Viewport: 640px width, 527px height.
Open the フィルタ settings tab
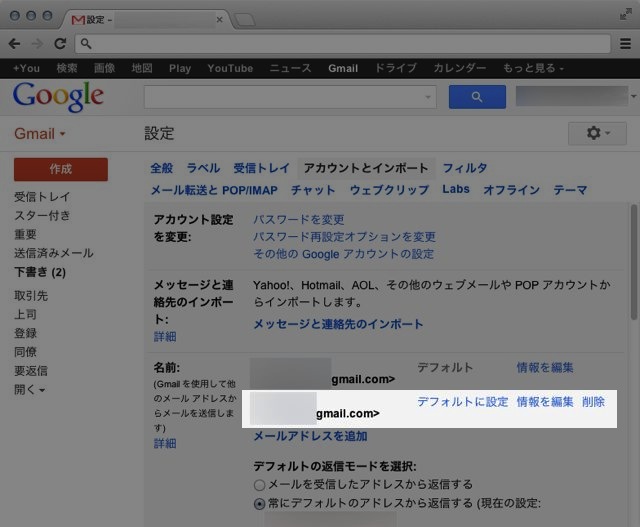[465, 168]
